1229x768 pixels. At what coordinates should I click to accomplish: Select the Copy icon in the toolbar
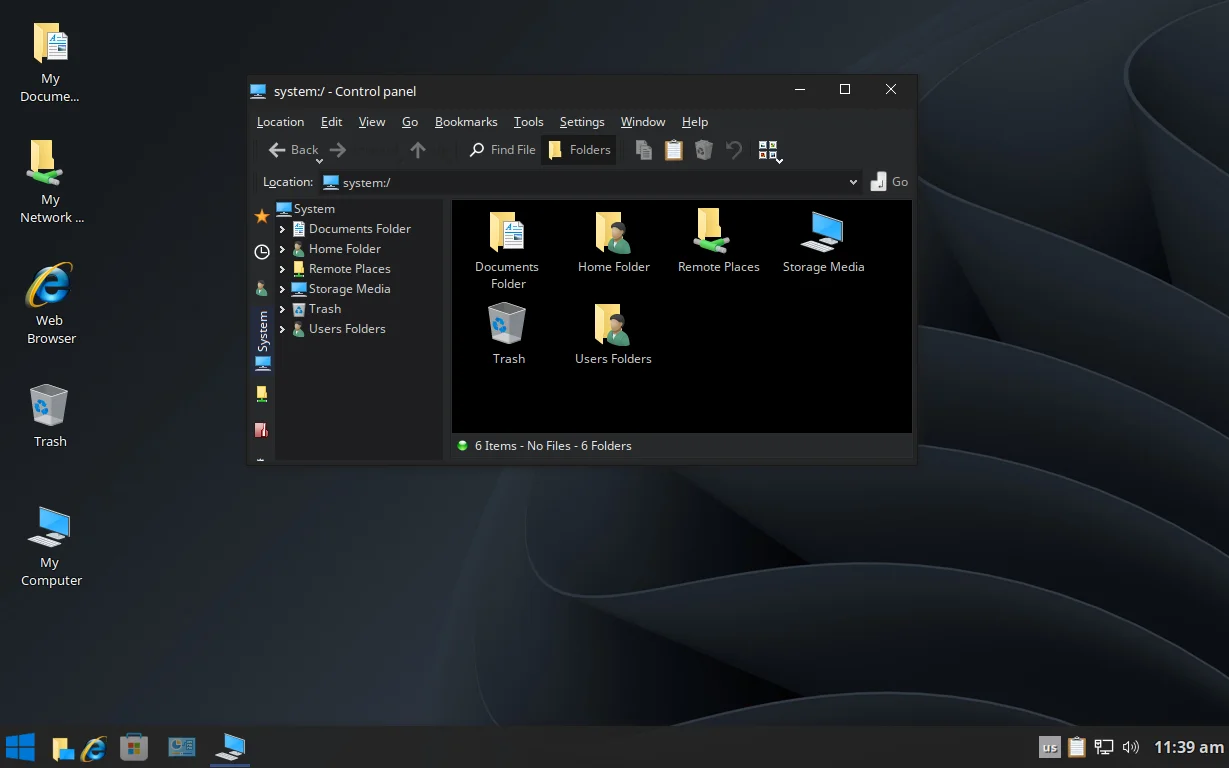(x=643, y=149)
